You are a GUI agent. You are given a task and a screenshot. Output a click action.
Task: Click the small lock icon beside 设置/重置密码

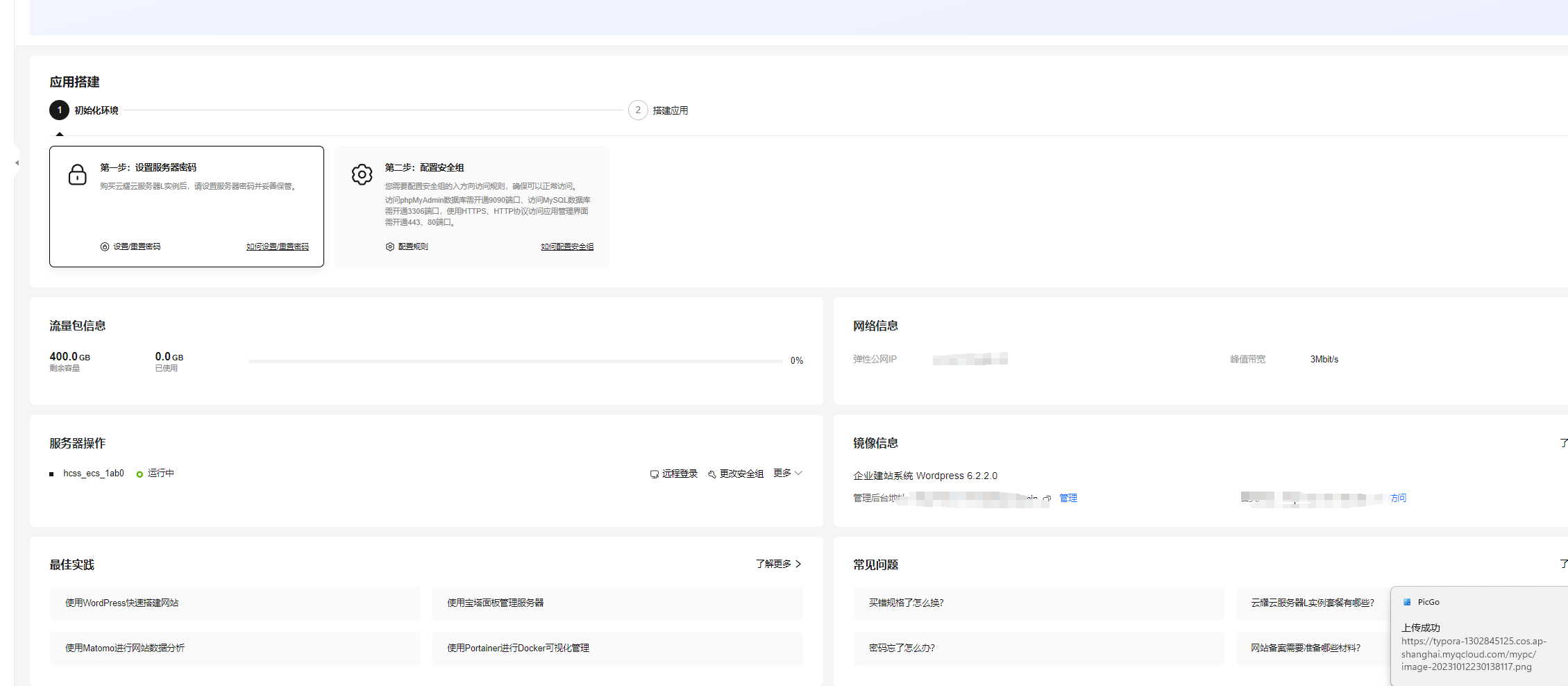point(105,246)
